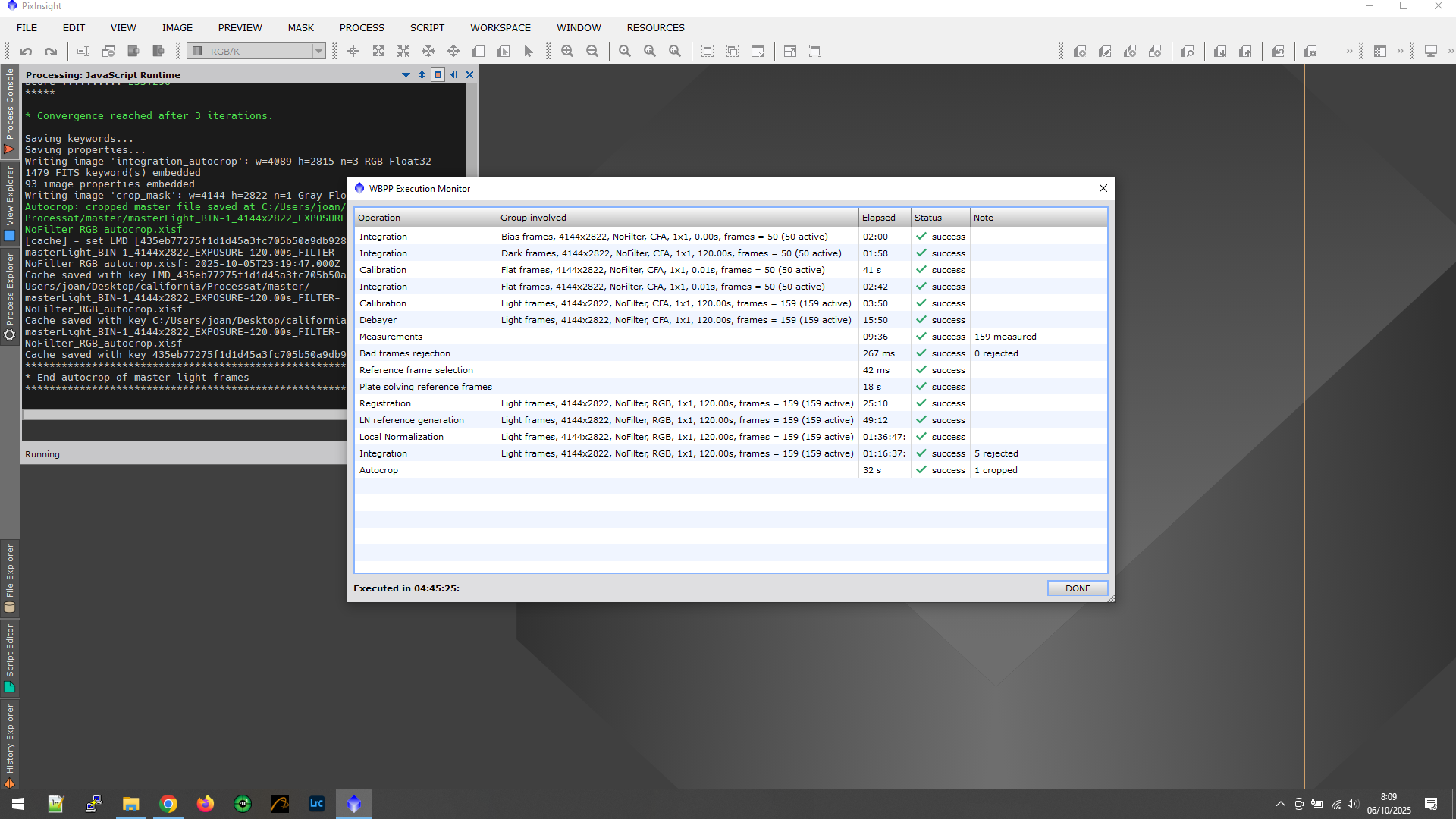This screenshot has width=1456, height=819.
Task: Expand the console panel menu triangle
Action: pyautogui.click(x=406, y=75)
